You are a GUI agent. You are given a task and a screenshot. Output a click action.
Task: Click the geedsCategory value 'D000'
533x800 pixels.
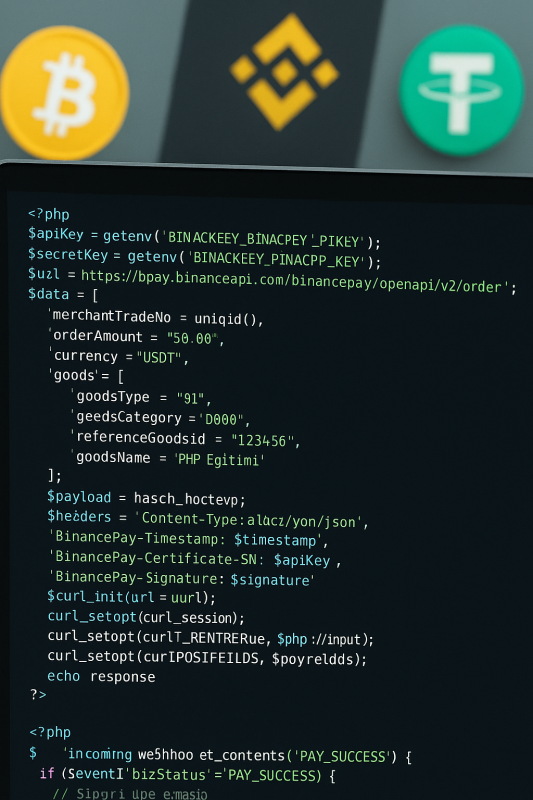pyautogui.click(x=221, y=419)
